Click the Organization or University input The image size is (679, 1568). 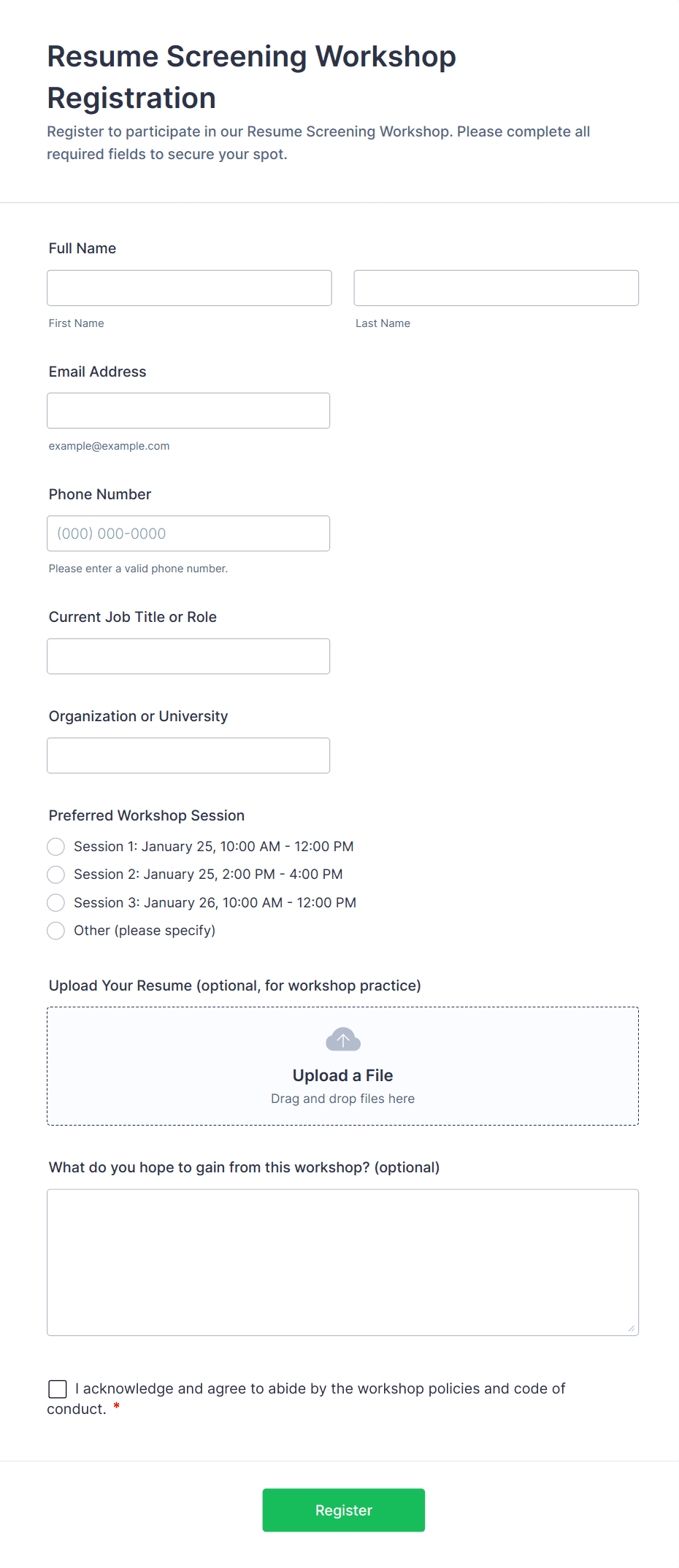click(188, 756)
